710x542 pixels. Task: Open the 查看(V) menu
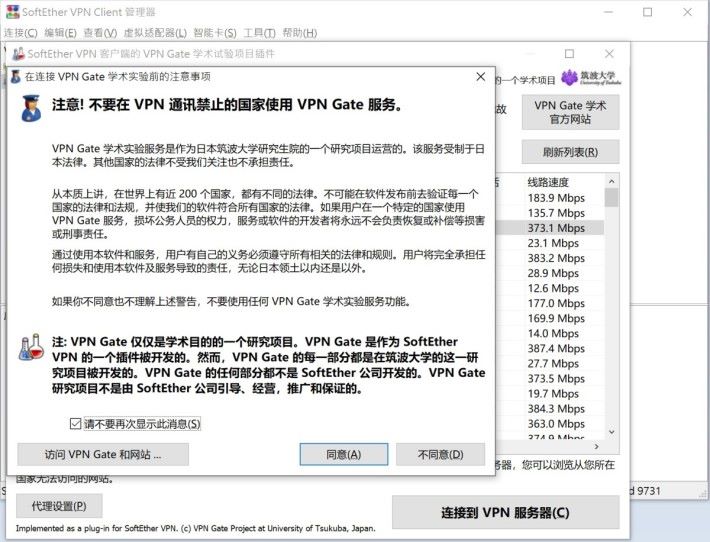pos(101,33)
